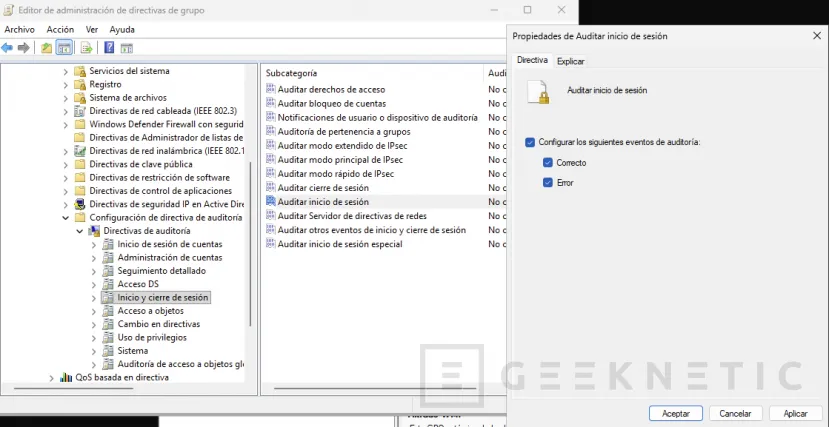829x427 pixels.
Task: Collapse the Directivas de auditoría node
Action: tap(79, 231)
